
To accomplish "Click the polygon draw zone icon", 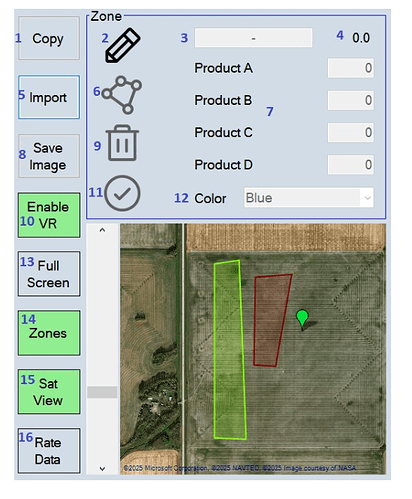I will (x=122, y=95).
